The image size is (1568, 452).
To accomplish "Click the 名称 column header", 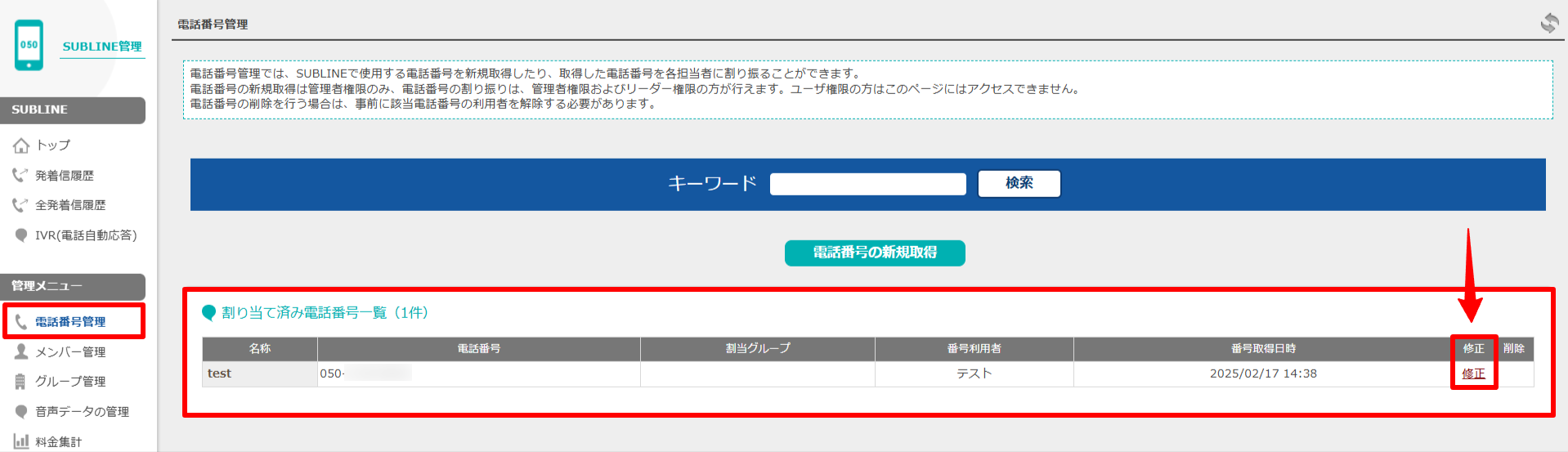I will pos(260,349).
